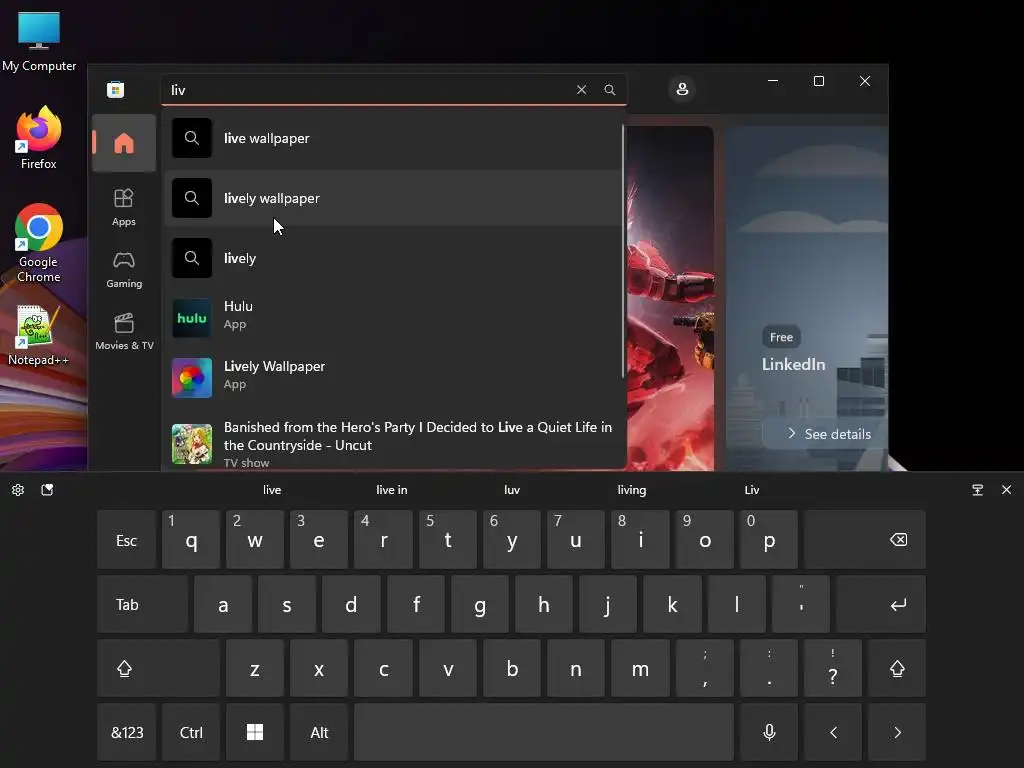Tap the Windows logo key

(255, 732)
